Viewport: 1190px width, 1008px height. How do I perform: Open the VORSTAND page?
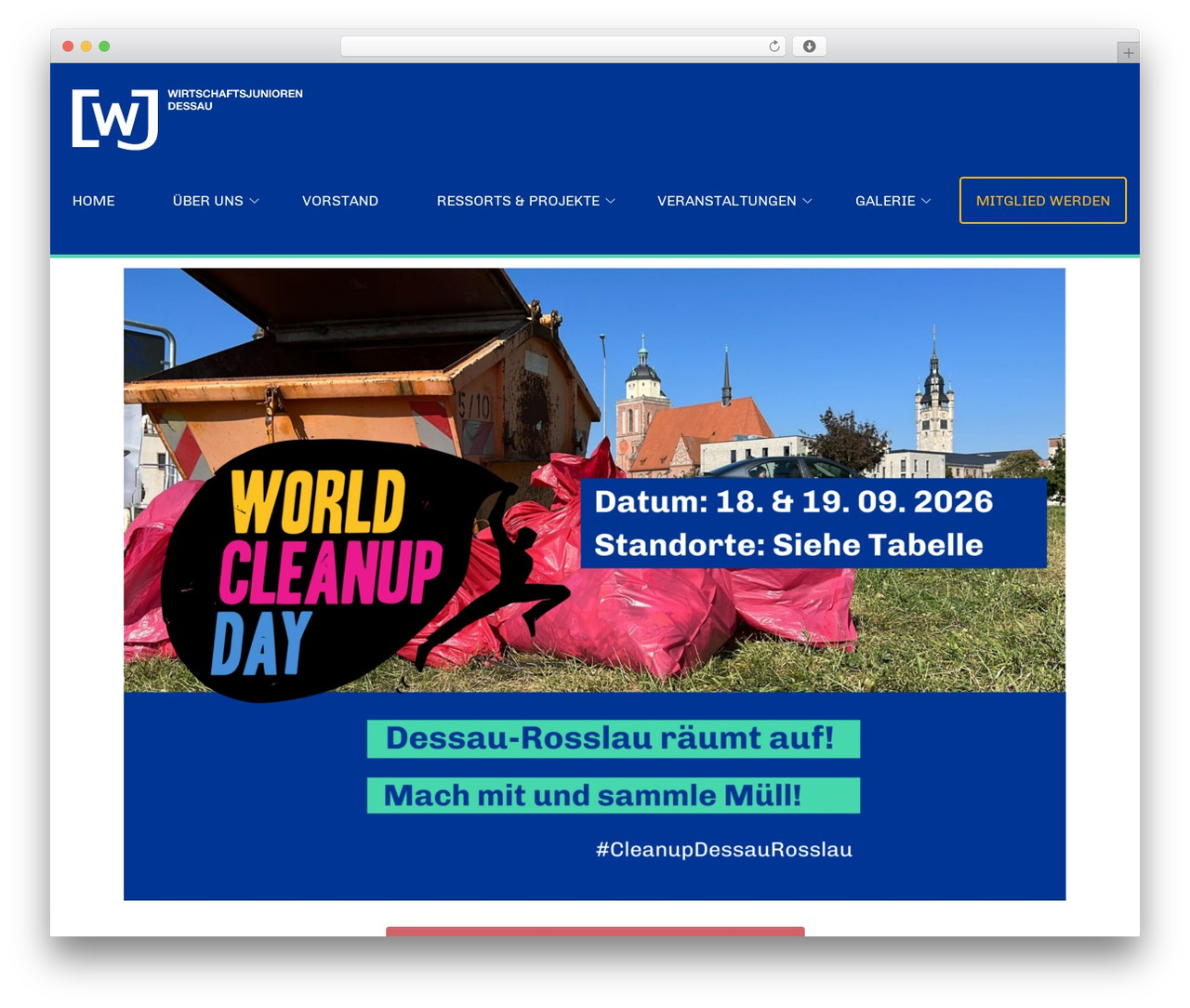tap(340, 201)
